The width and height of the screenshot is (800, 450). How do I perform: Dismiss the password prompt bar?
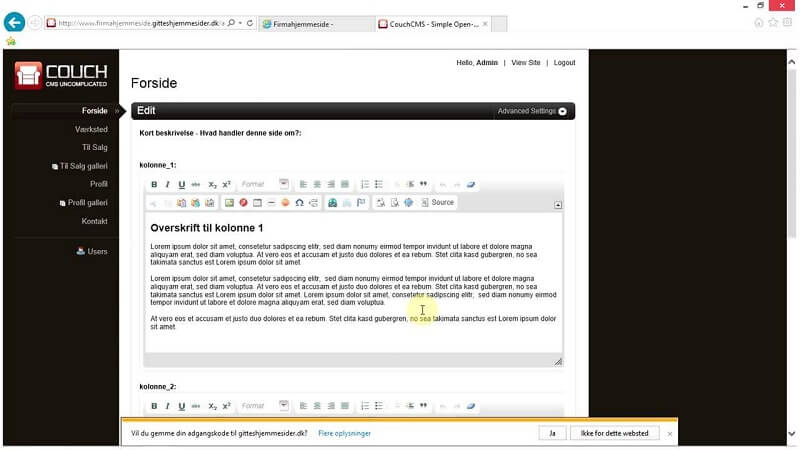[x=670, y=434]
